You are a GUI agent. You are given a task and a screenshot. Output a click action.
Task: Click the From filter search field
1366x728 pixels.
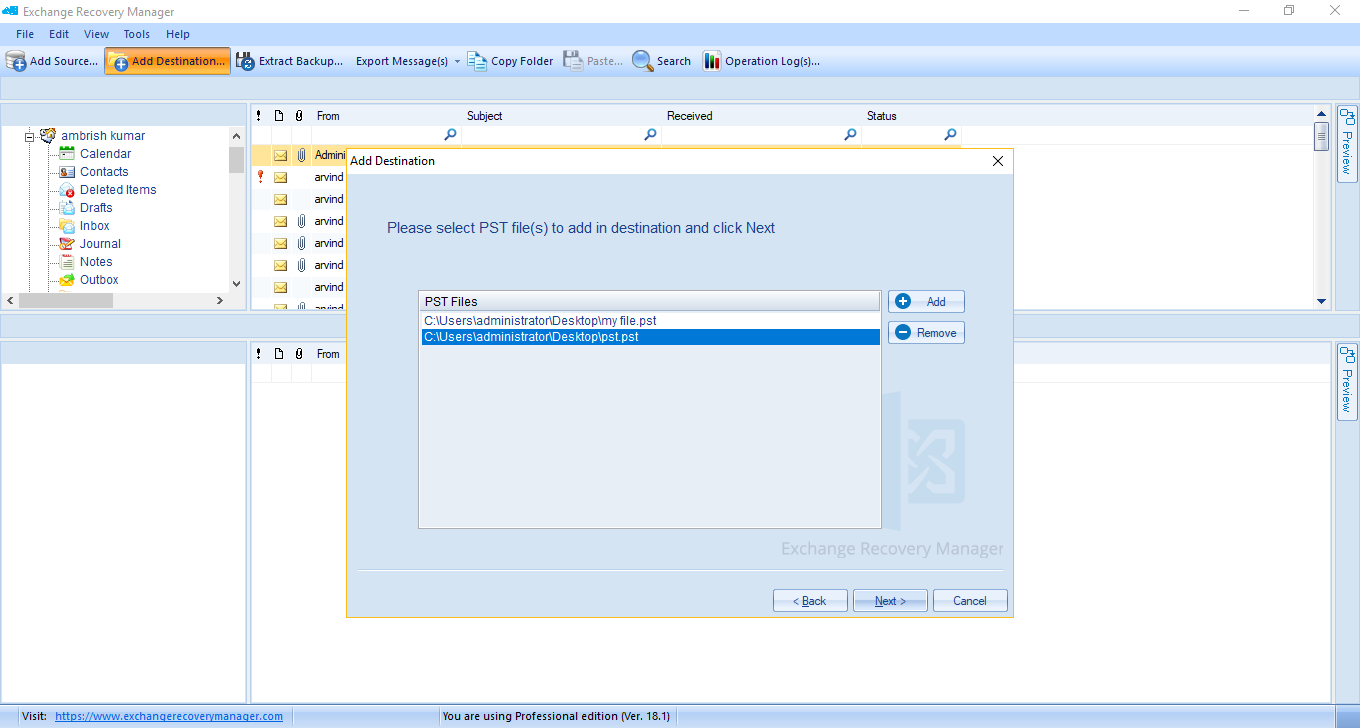385,135
